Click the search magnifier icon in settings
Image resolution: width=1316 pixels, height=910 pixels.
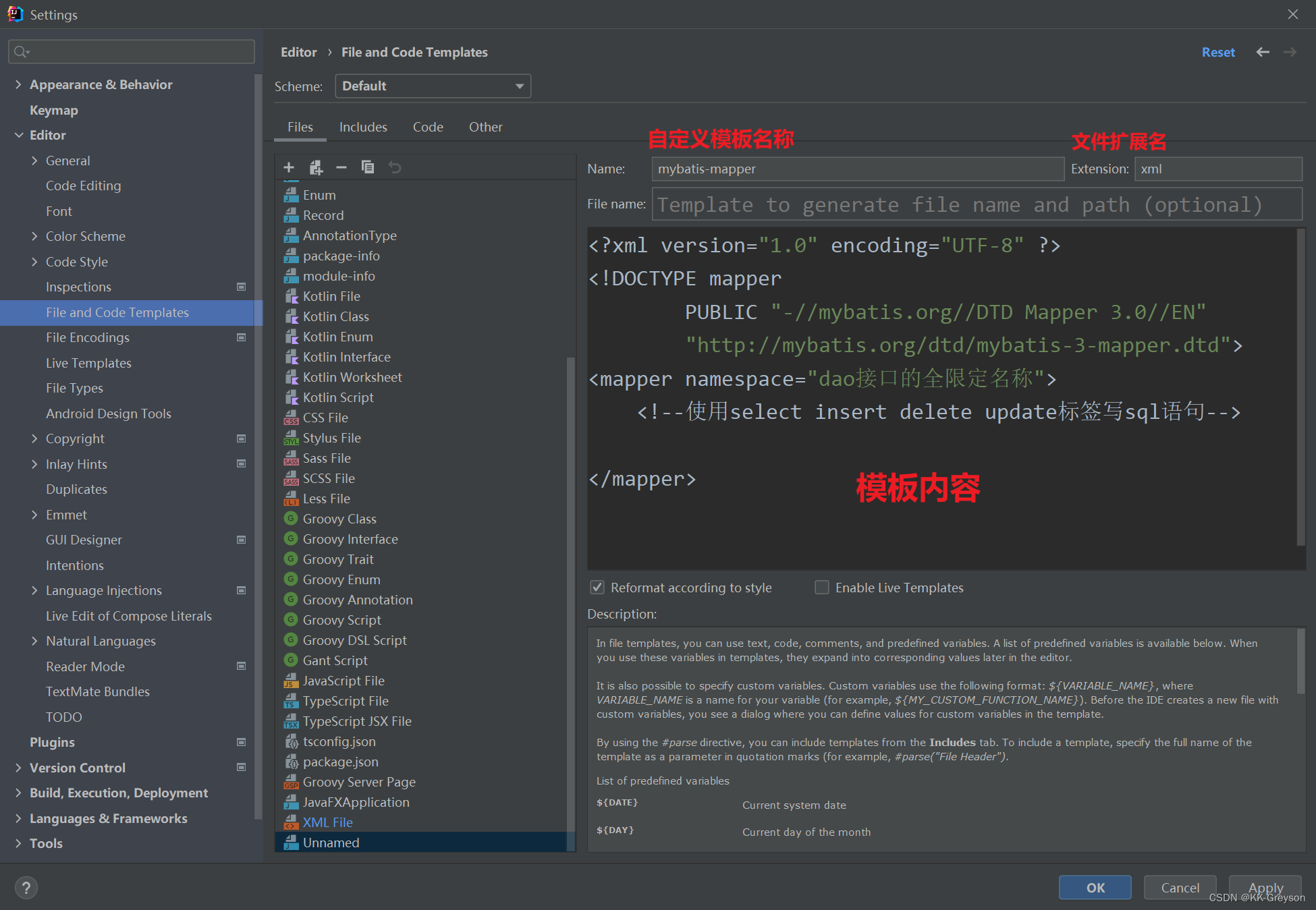click(22, 52)
